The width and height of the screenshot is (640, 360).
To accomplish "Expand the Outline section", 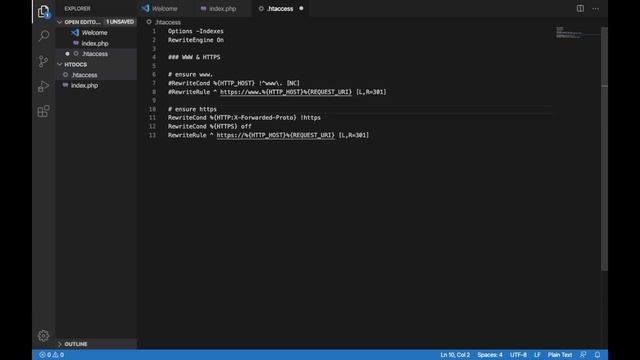I will point(76,344).
